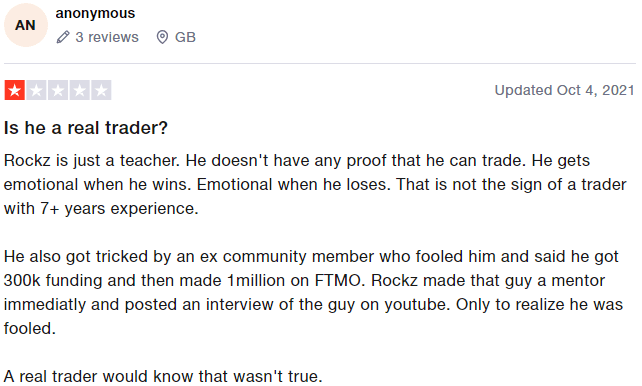Click the line A real trader would know
Viewport: 642px width, 386px height.
coord(163,376)
